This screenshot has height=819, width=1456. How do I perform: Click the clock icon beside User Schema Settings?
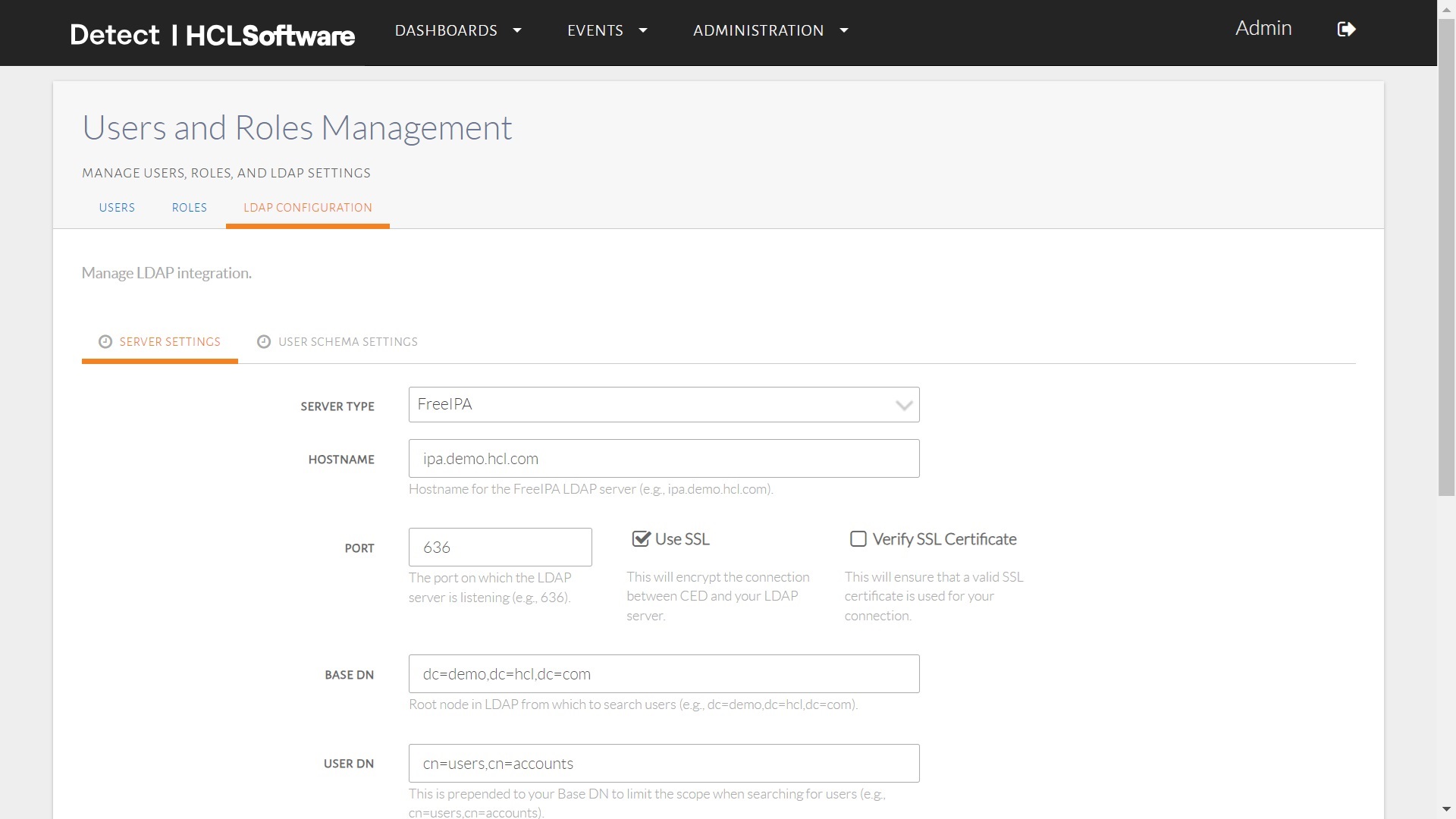[x=264, y=342]
